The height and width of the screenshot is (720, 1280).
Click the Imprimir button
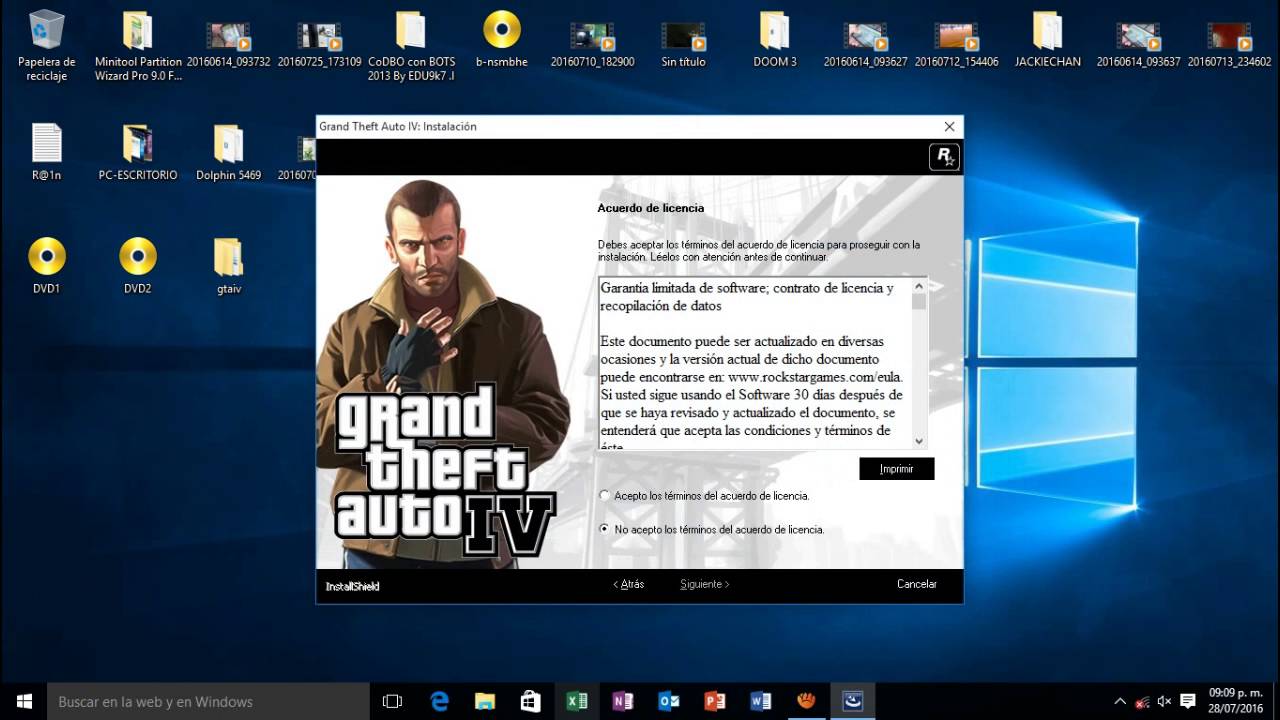pos(897,469)
